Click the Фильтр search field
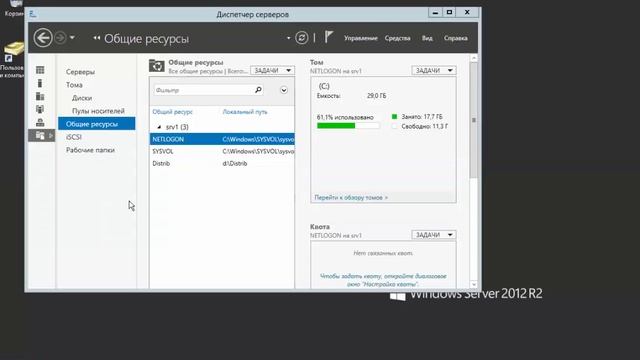Viewport: 640px width, 360px height. tap(203, 90)
